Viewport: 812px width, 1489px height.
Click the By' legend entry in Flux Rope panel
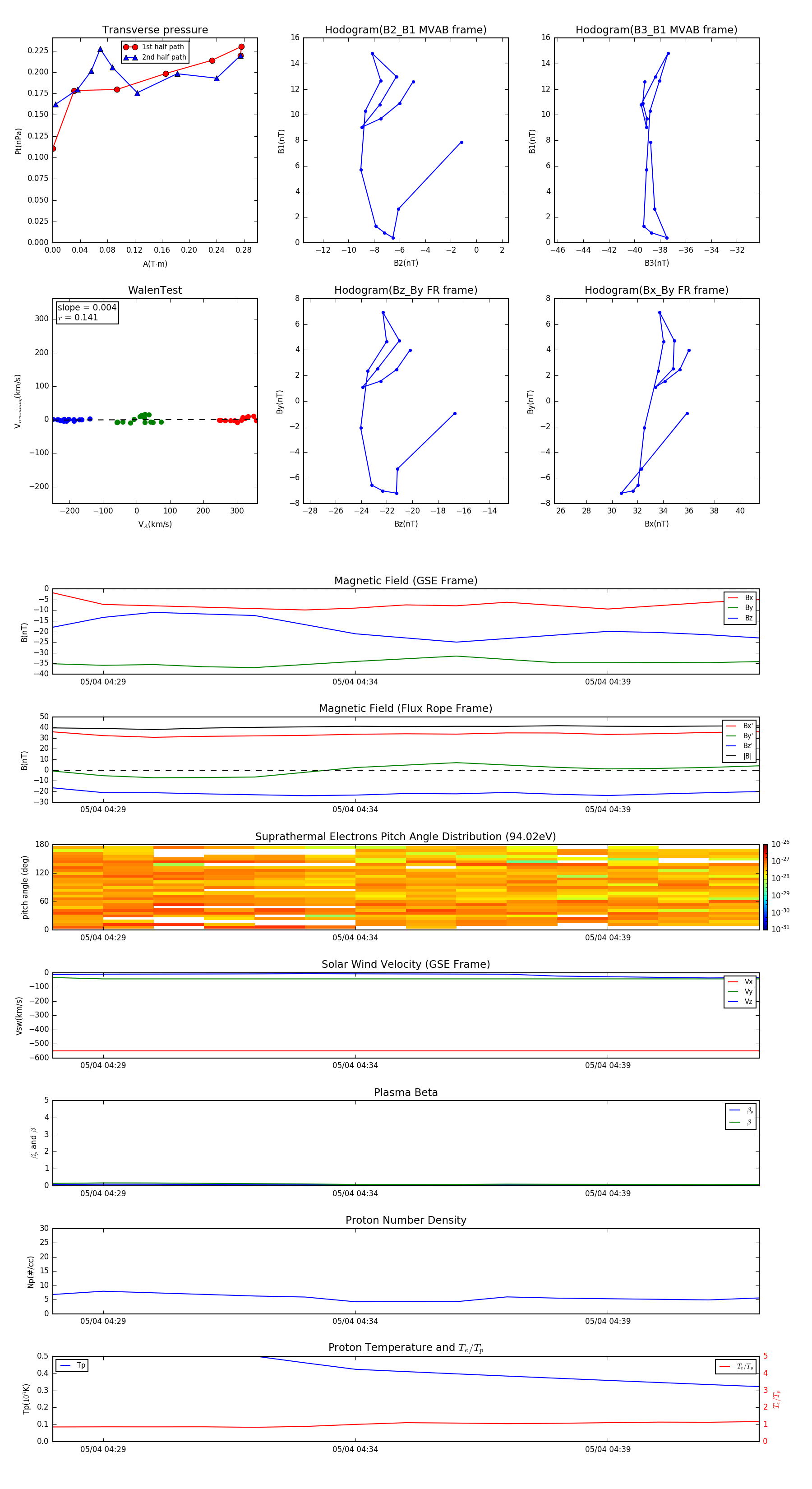point(739,736)
